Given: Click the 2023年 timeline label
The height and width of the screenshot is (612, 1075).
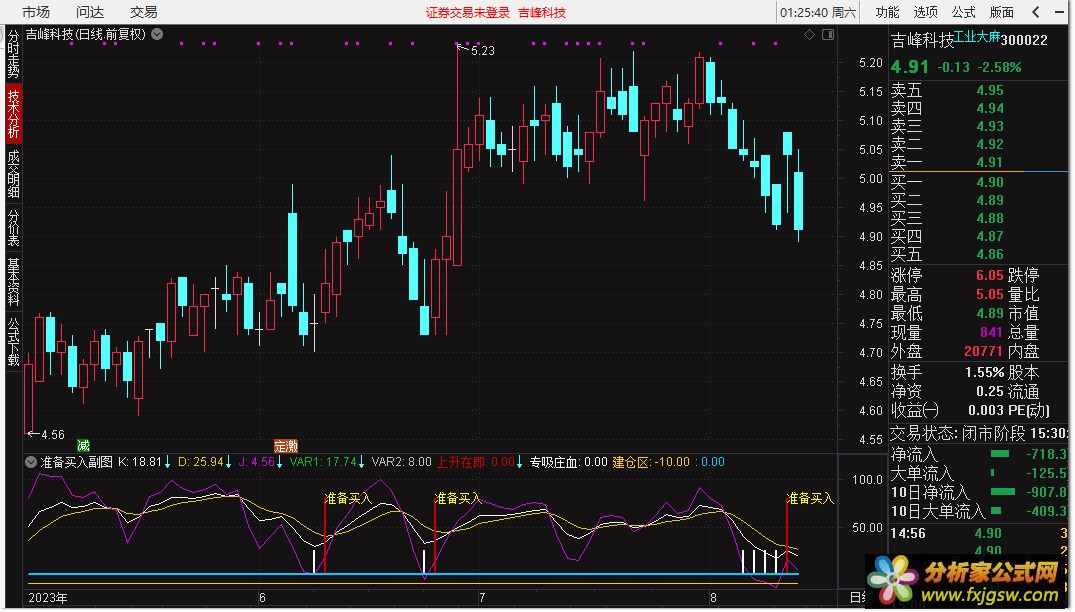Looking at the screenshot, I should click(48, 598).
